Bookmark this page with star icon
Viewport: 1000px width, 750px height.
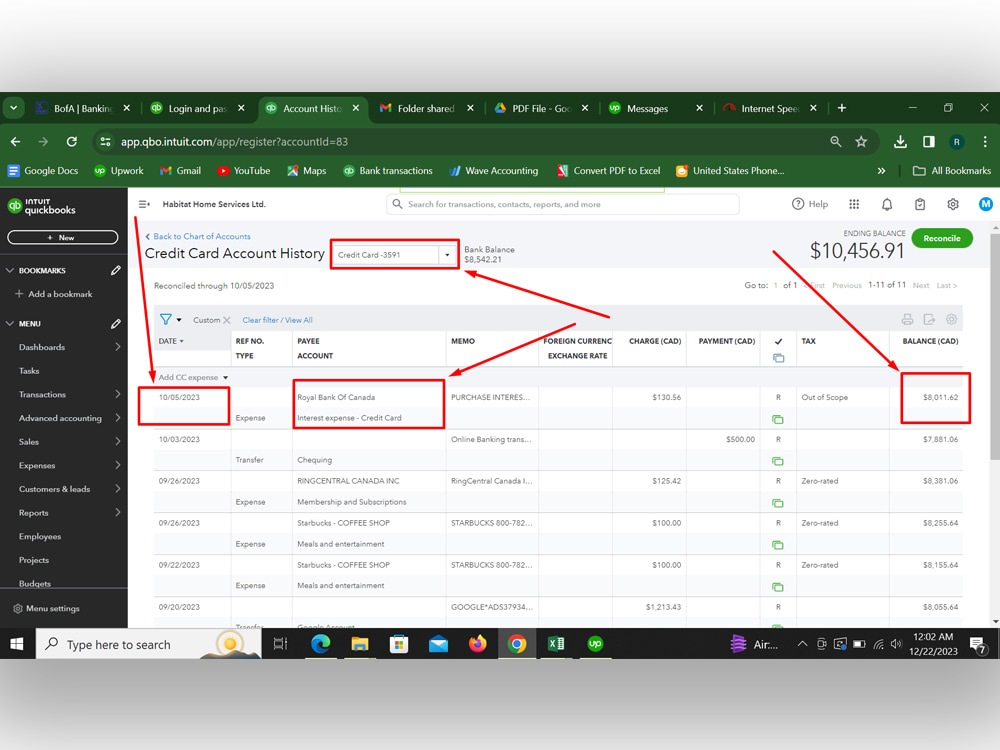(861, 142)
